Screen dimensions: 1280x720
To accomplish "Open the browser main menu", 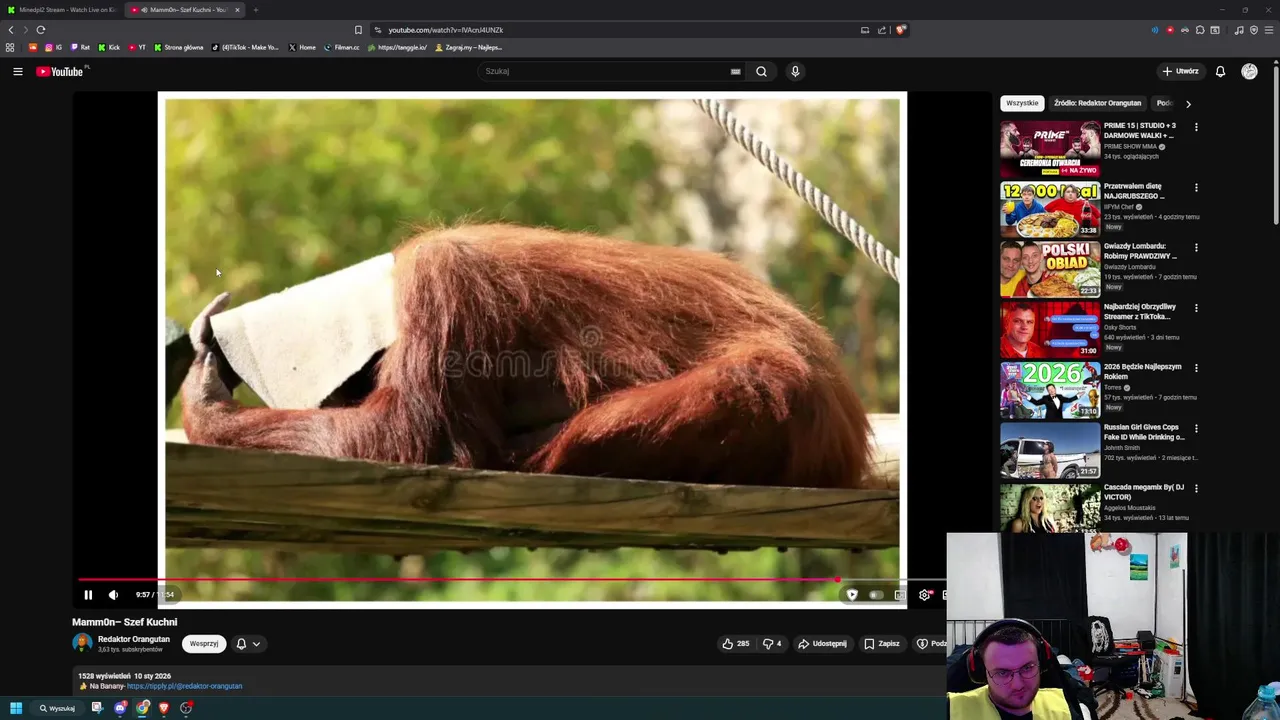I will 1269,30.
